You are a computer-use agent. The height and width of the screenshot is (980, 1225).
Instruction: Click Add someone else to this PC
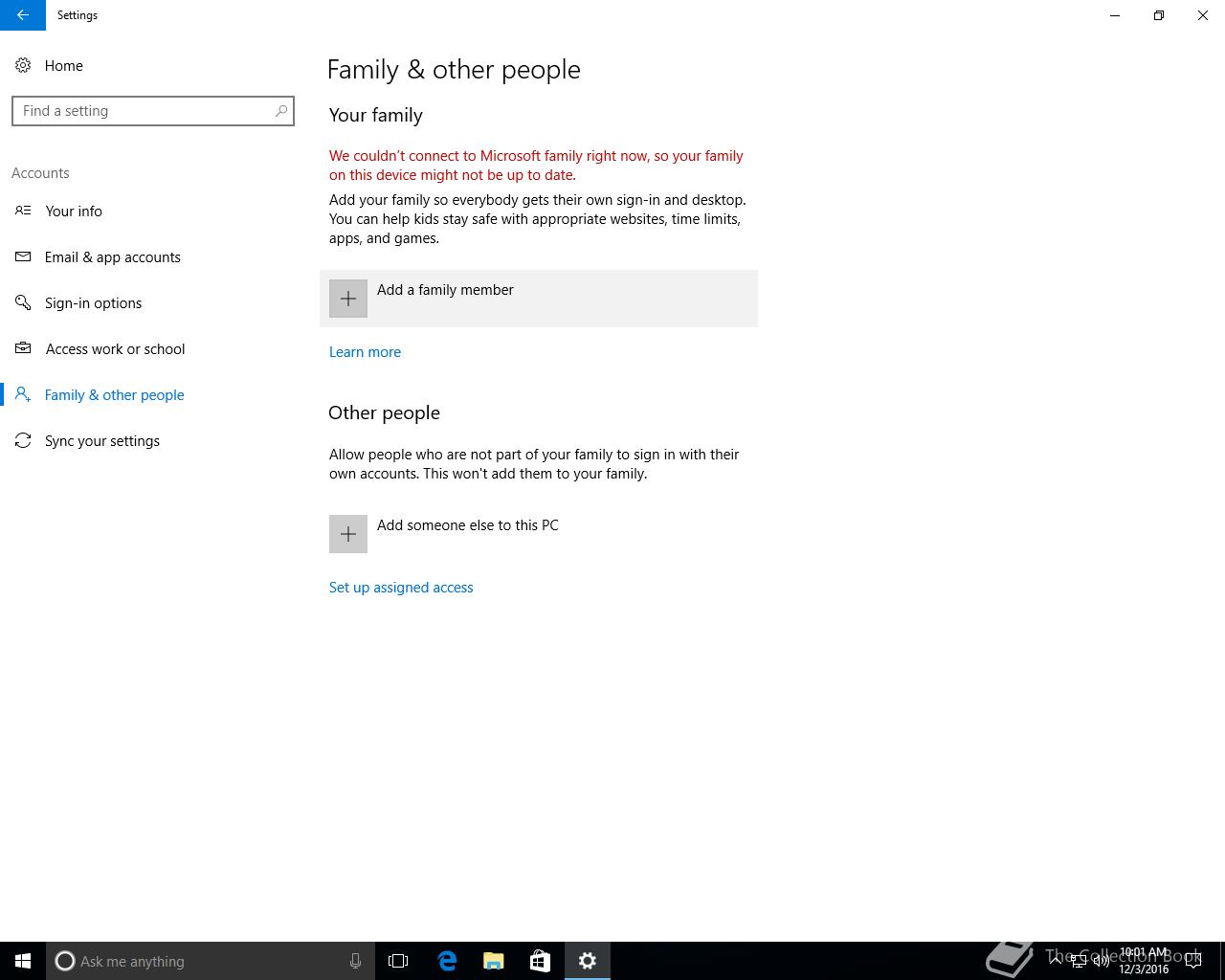pos(539,534)
